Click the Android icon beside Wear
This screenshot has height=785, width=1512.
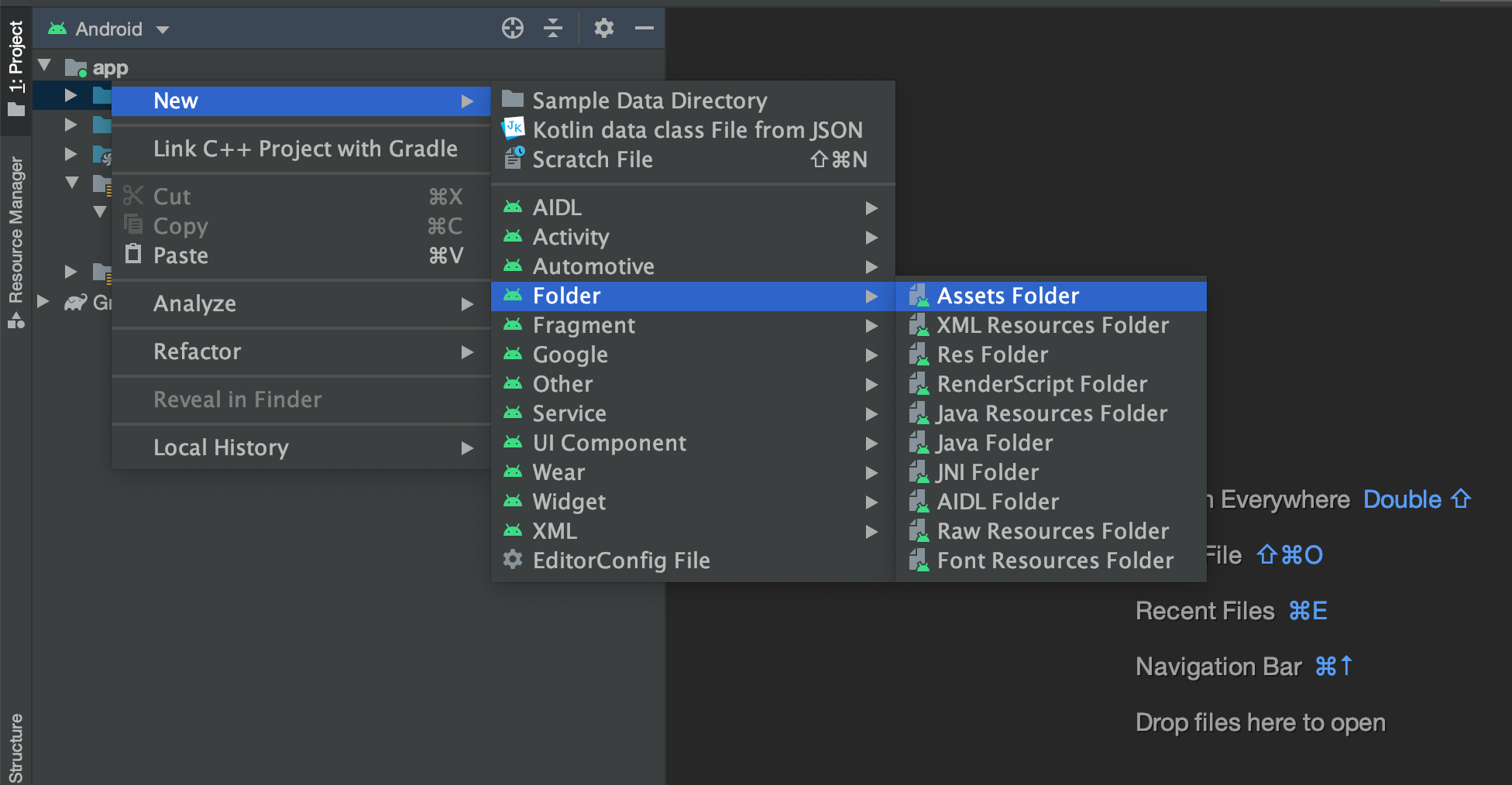pyautogui.click(x=513, y=471)
